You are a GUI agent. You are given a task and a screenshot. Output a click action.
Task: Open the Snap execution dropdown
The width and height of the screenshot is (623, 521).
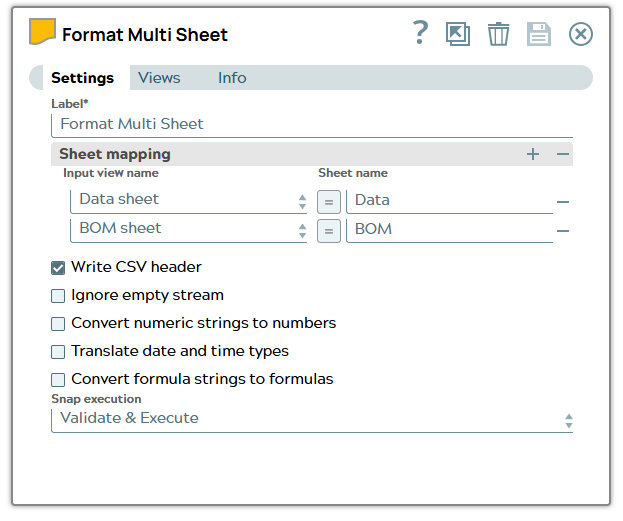(x=312, y=420)
